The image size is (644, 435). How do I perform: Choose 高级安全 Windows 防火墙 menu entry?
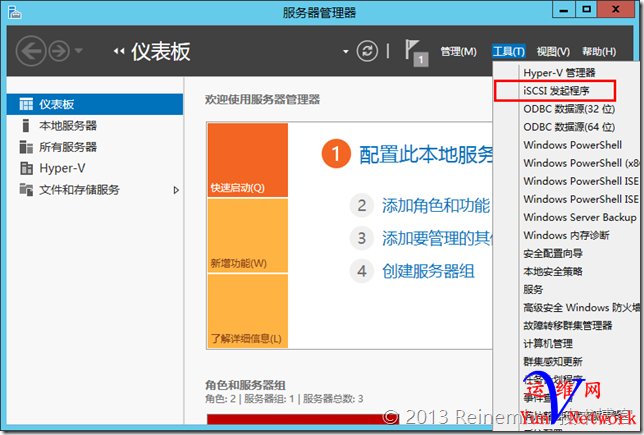click(581, 308)
